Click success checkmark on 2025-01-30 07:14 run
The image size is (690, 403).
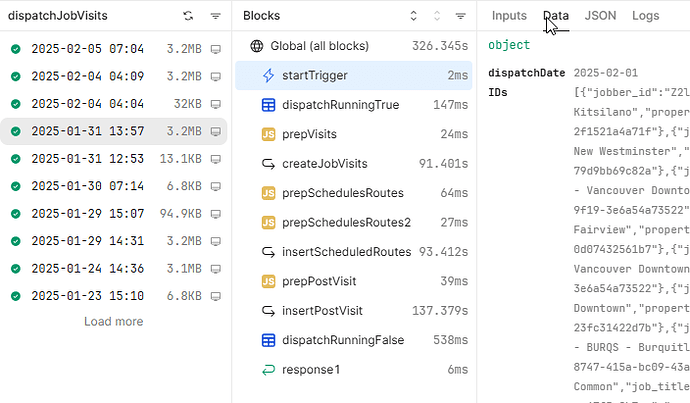[16, 186]
